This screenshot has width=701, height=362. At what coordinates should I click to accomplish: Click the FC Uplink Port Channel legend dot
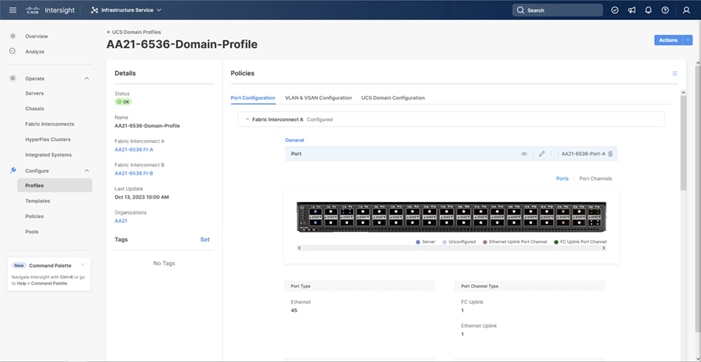click(556, 242)
